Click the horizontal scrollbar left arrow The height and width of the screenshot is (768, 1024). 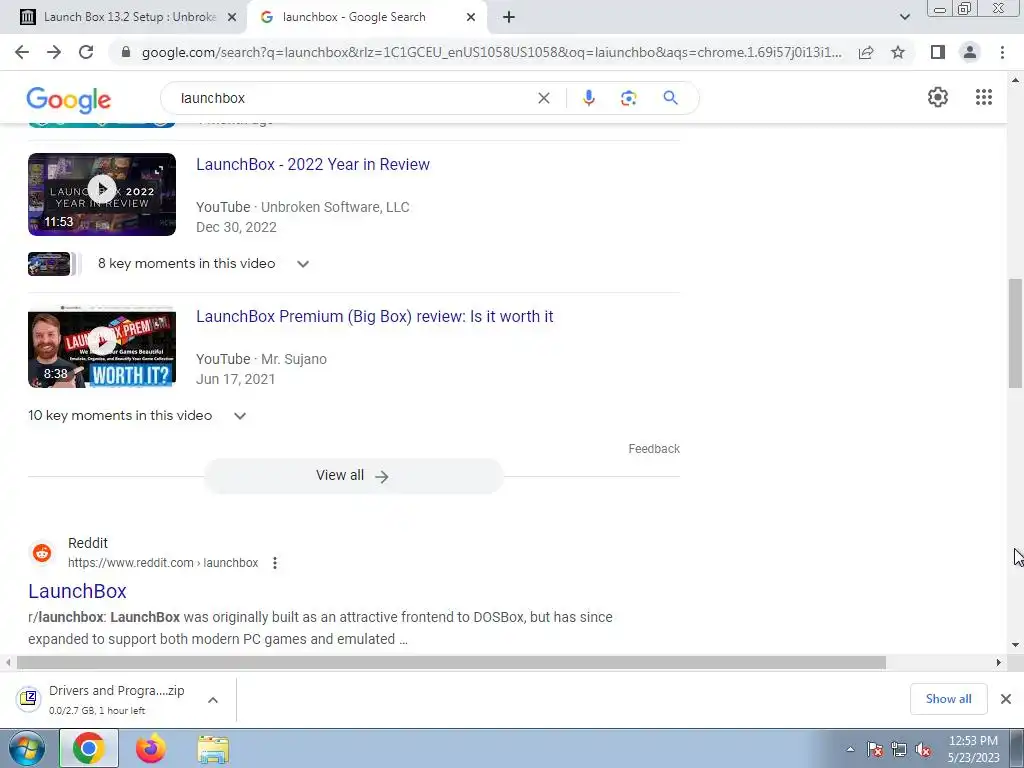(x=8, y=663)
